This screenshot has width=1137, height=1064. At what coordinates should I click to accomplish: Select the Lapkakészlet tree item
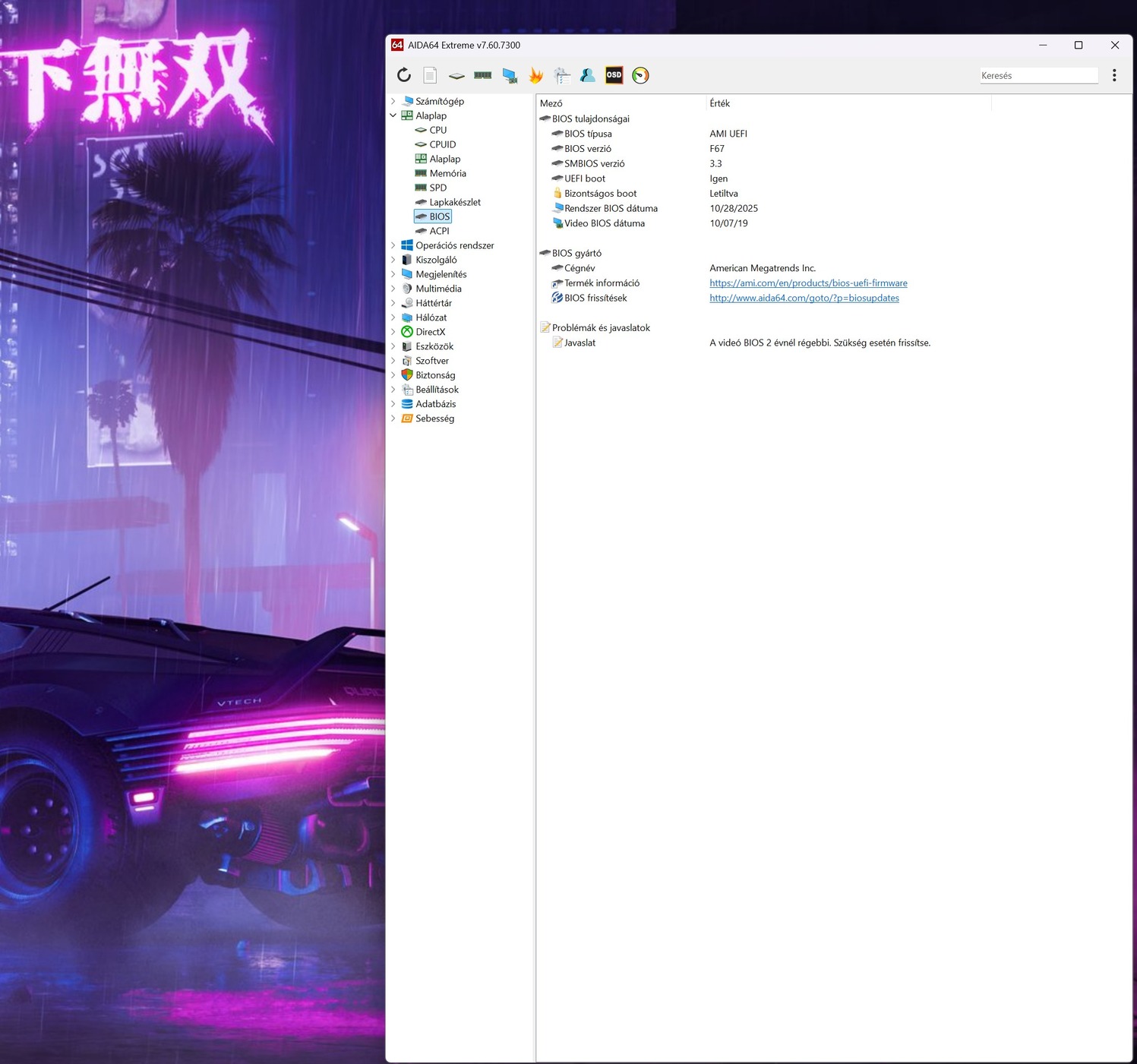coord(455,202)
